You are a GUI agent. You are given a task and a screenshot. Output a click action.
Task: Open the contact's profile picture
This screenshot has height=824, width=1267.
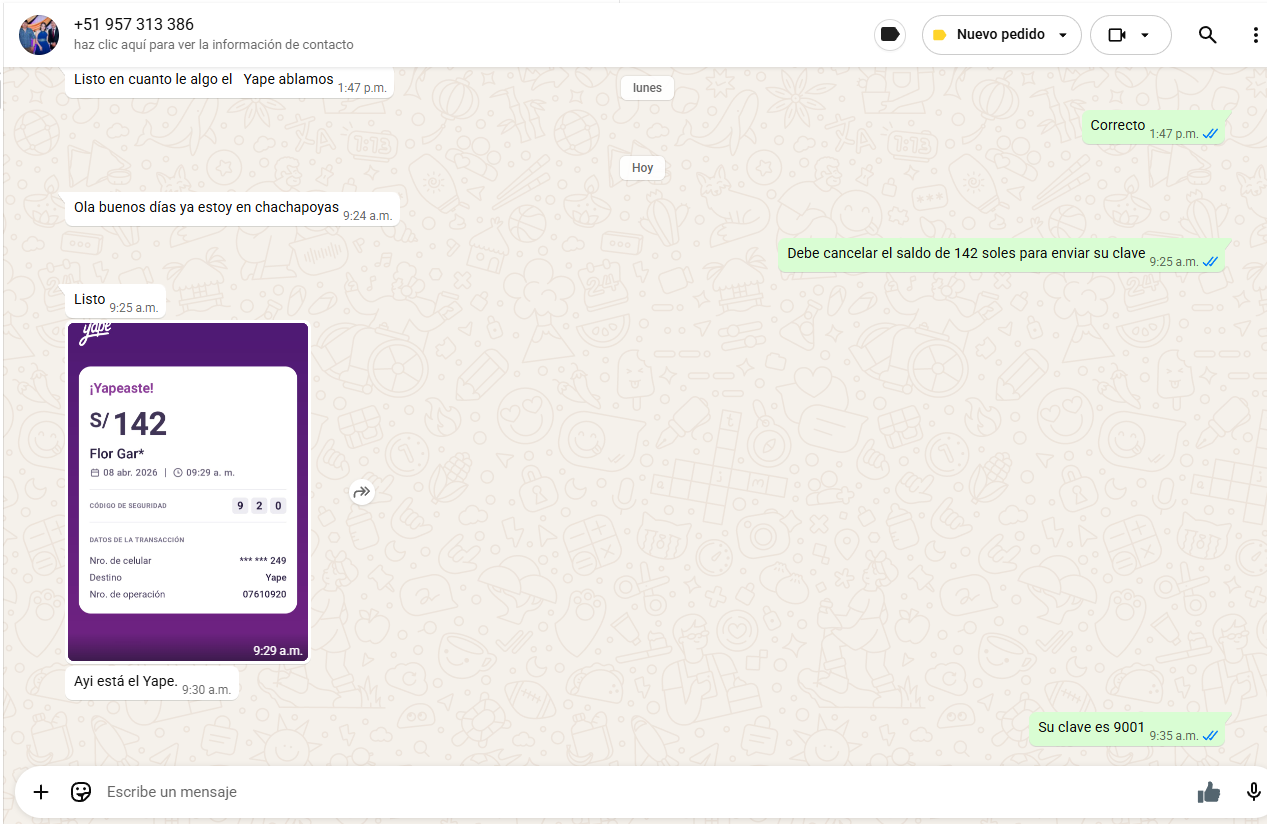pos(39,35)
